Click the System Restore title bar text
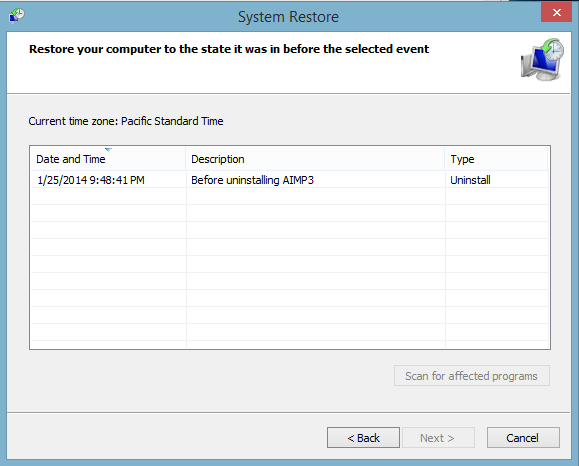579x466 pixels. [x=288, y=17]
